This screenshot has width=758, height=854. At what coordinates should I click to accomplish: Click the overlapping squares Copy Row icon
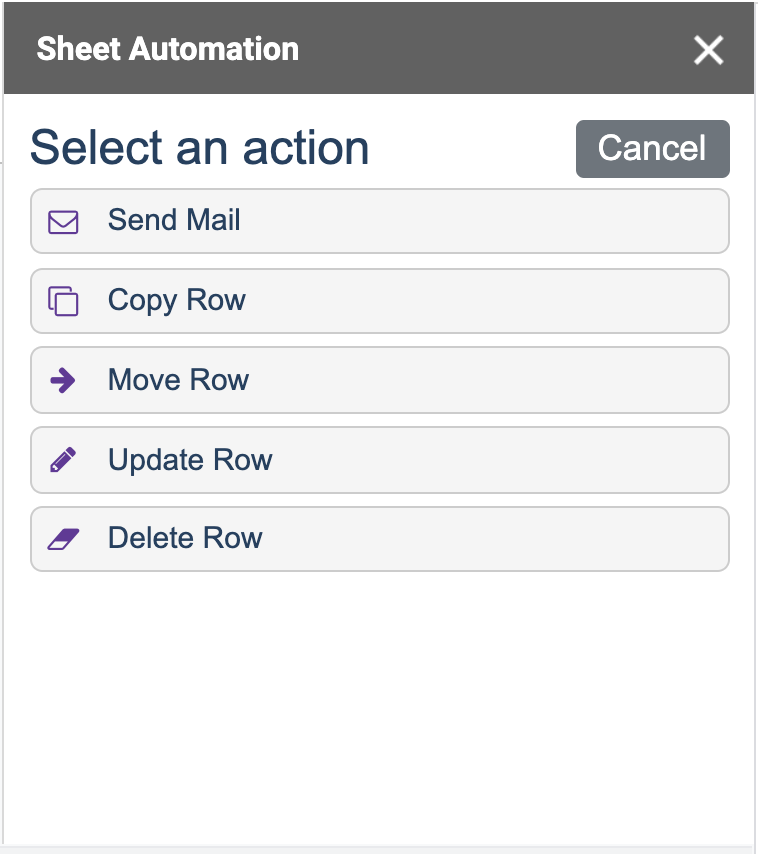pyautogui.click(x=63, y=301)
